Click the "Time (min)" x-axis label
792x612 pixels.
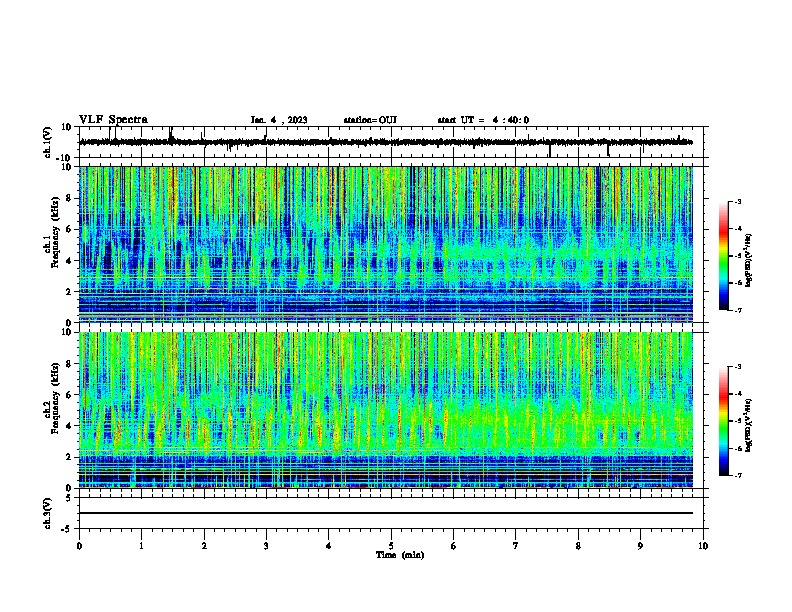click(x=400, y=555)
